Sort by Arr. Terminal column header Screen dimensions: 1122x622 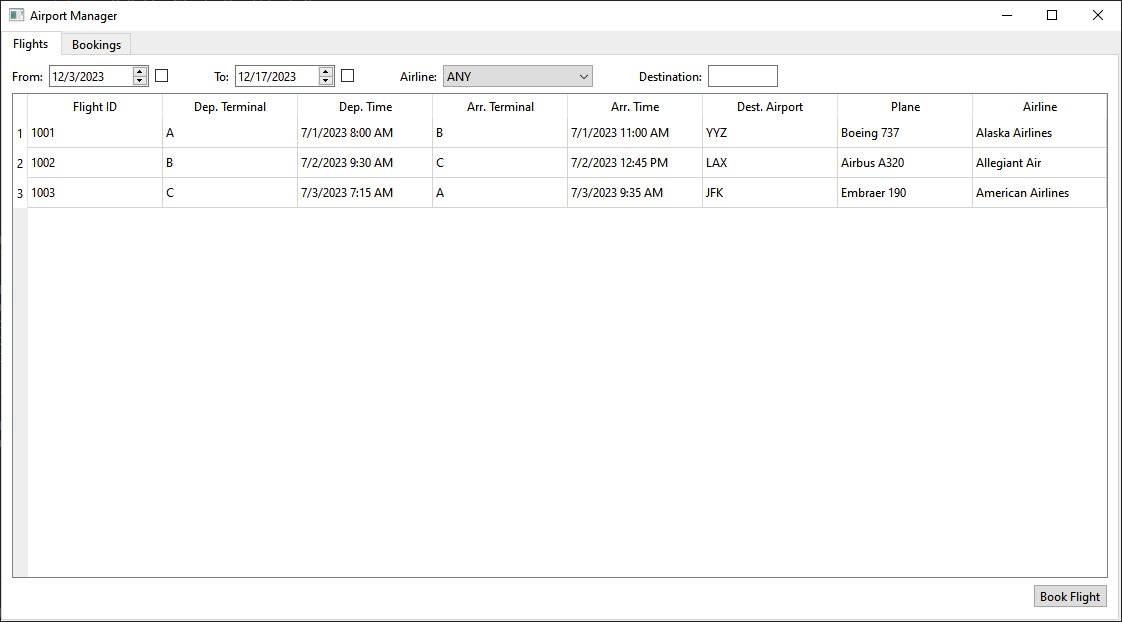(x=500, y=107)
